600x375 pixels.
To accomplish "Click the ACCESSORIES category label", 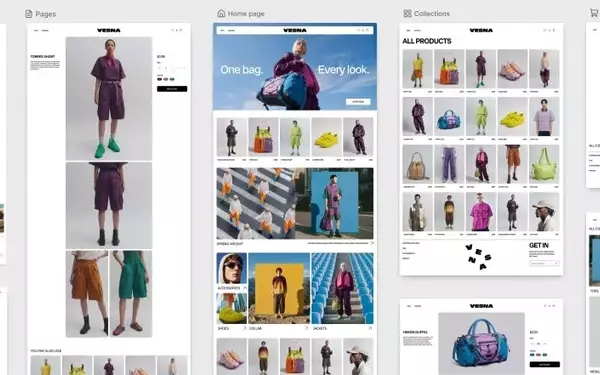I will click(x=229, y=288).
